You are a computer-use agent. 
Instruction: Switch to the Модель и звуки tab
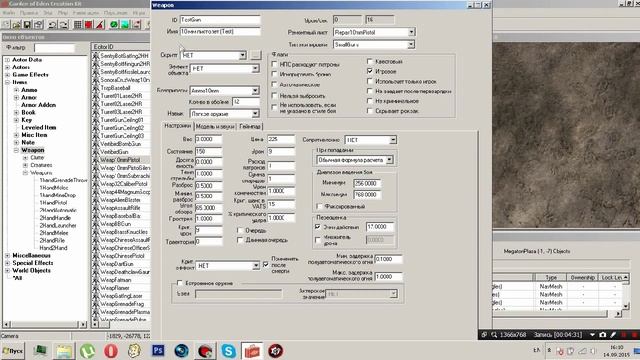click(215, 127)
